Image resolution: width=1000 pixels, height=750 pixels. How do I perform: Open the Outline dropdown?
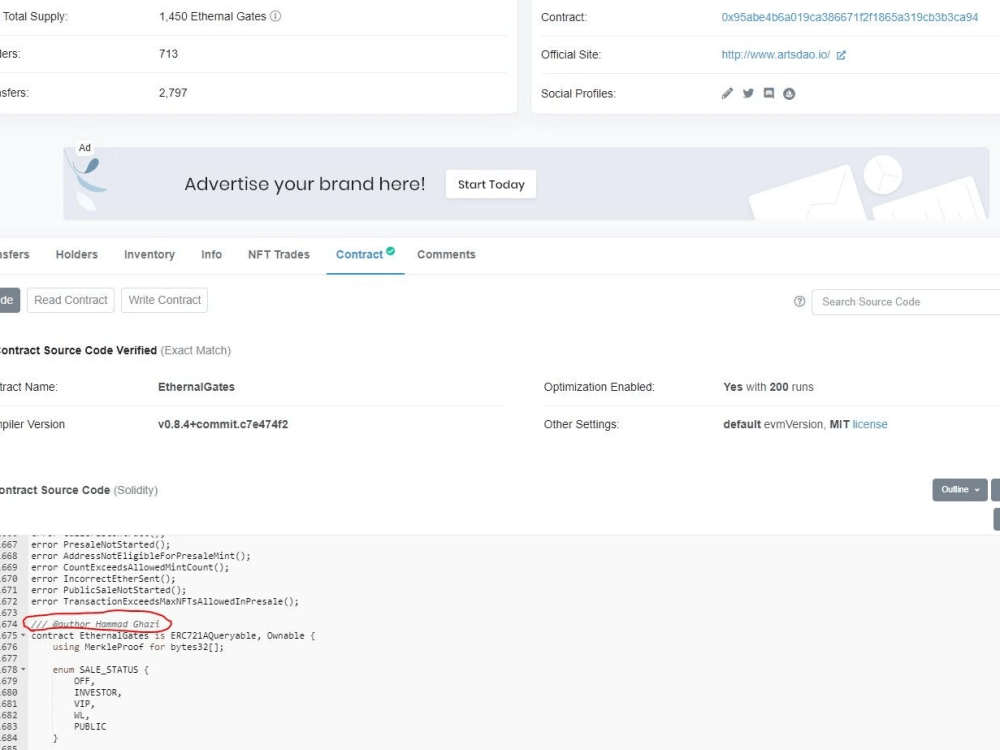tap(958, 489)
